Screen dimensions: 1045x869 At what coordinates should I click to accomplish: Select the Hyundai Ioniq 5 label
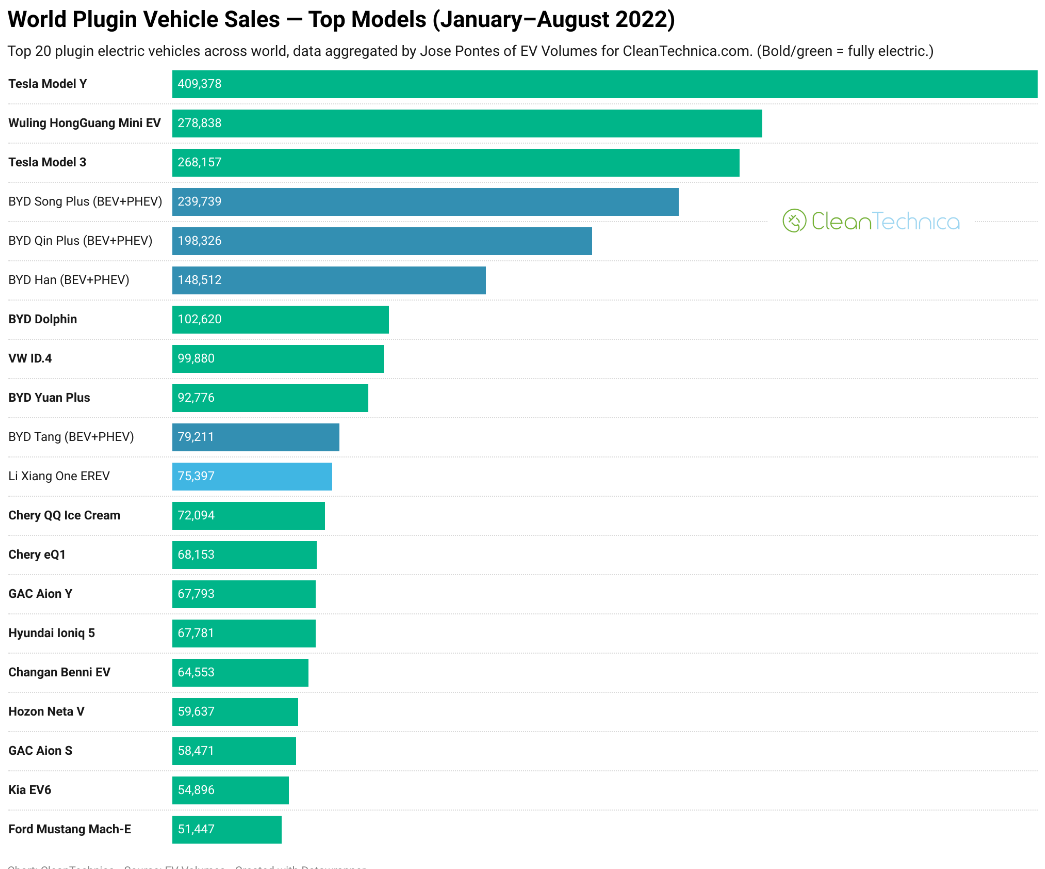[x=52, y=633]
